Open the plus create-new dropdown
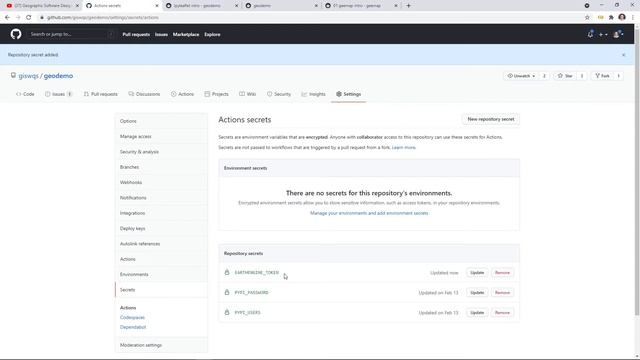Screen dimensions: 640x360 tap(603, 35)
